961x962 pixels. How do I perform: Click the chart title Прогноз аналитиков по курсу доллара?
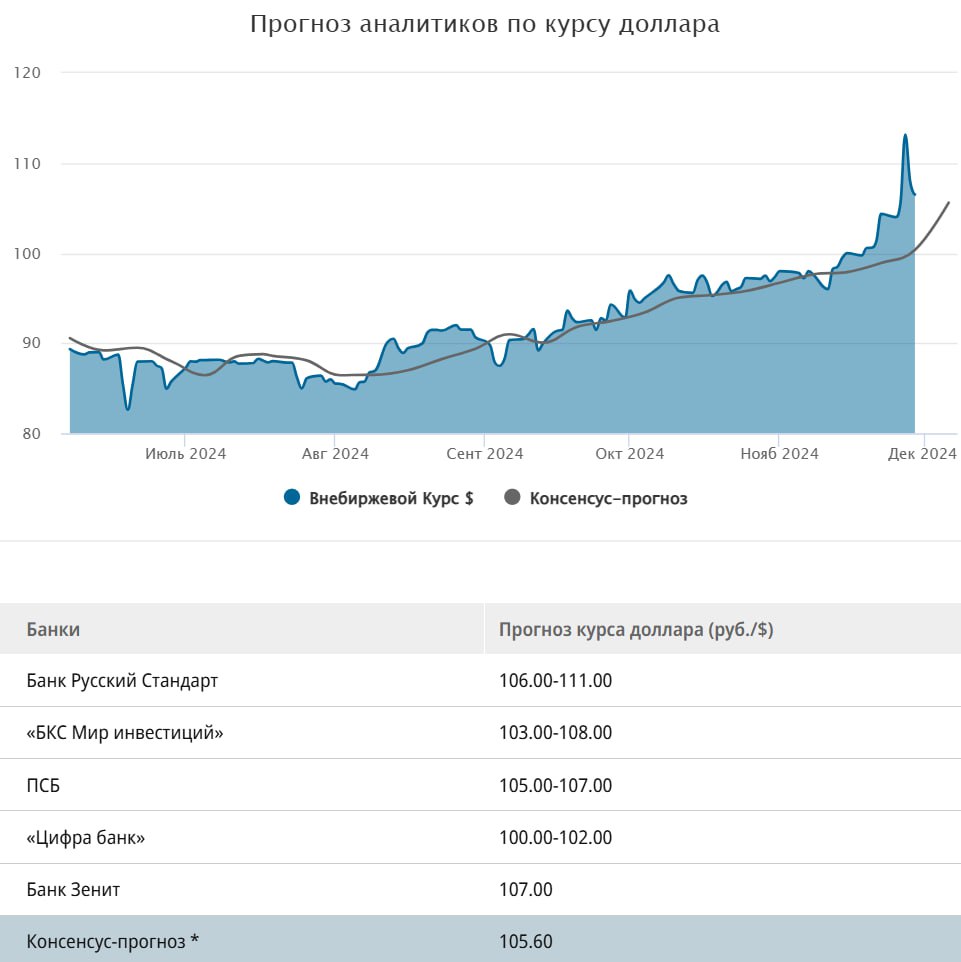click(484, 25)
